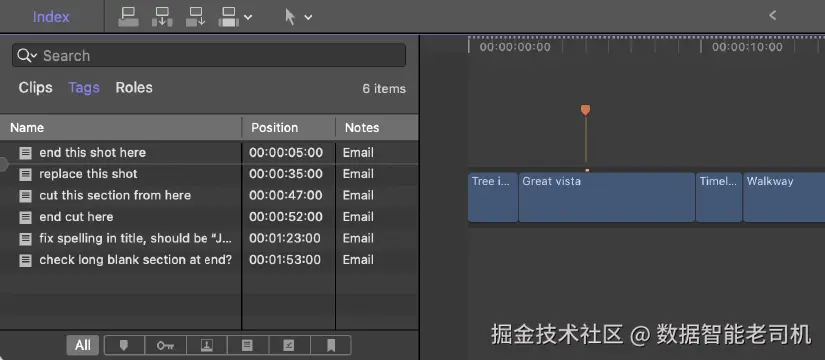Viewport: 825px width, 360px height.
Task: Click note icon beside "fix spelling in title"
Action: [x=25, y=239]
